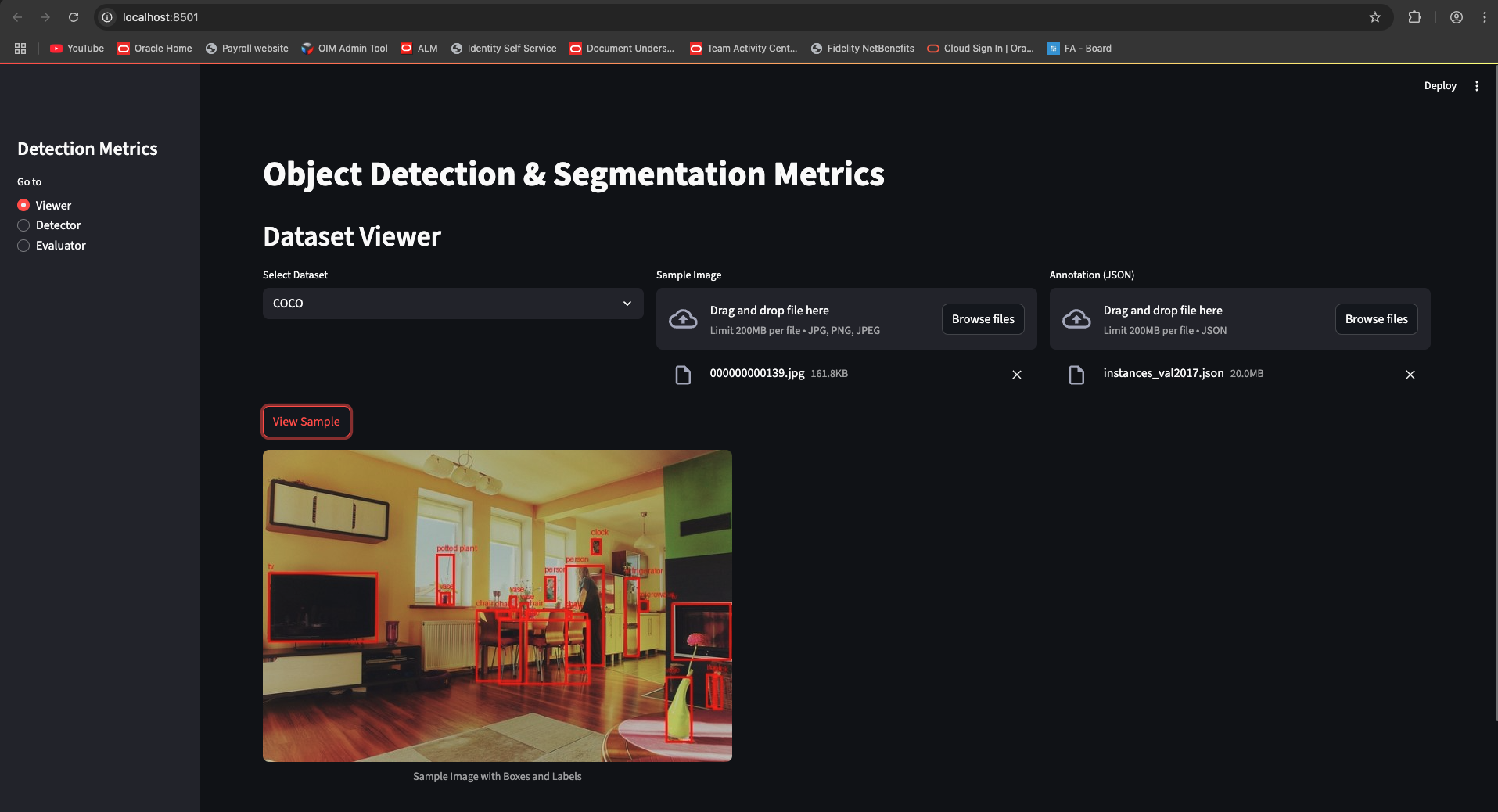Open the Payroll website bookmark

(247, 49)
